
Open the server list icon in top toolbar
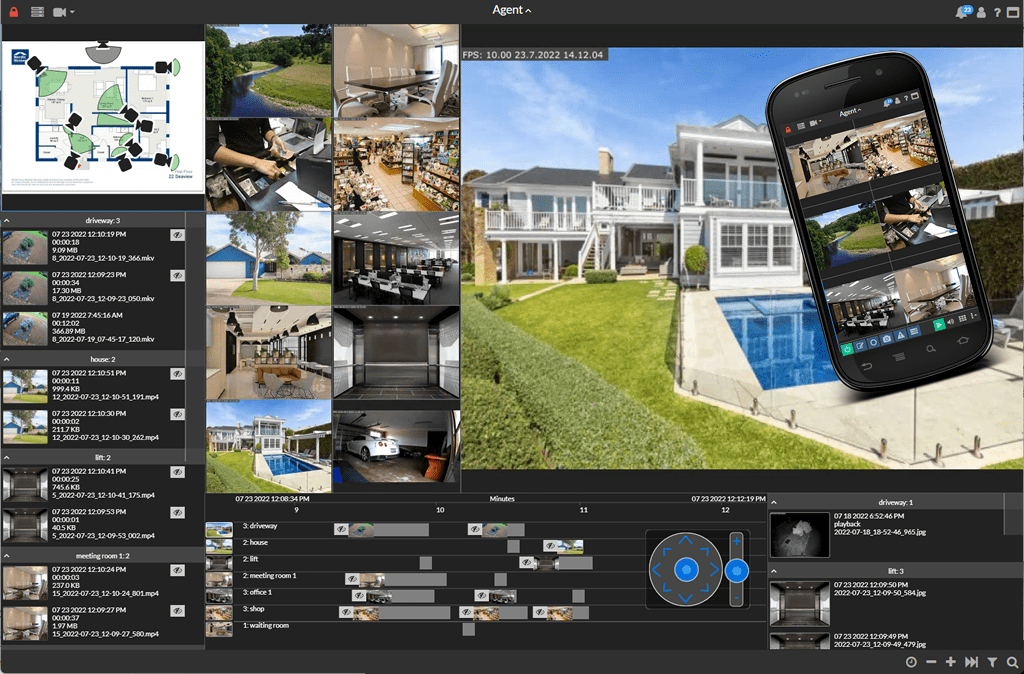[37, 11]
